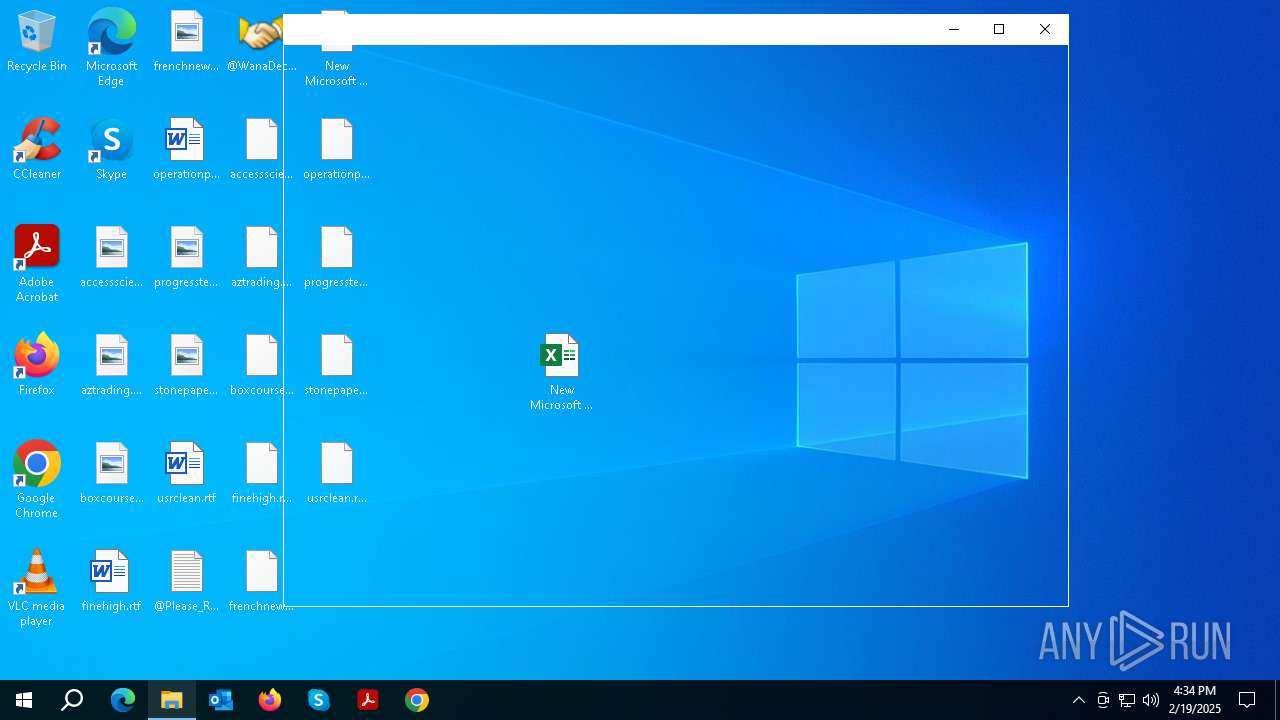Select the finehigh.rtf Word document icon
1280x720 pixels.
pos(111,581)
